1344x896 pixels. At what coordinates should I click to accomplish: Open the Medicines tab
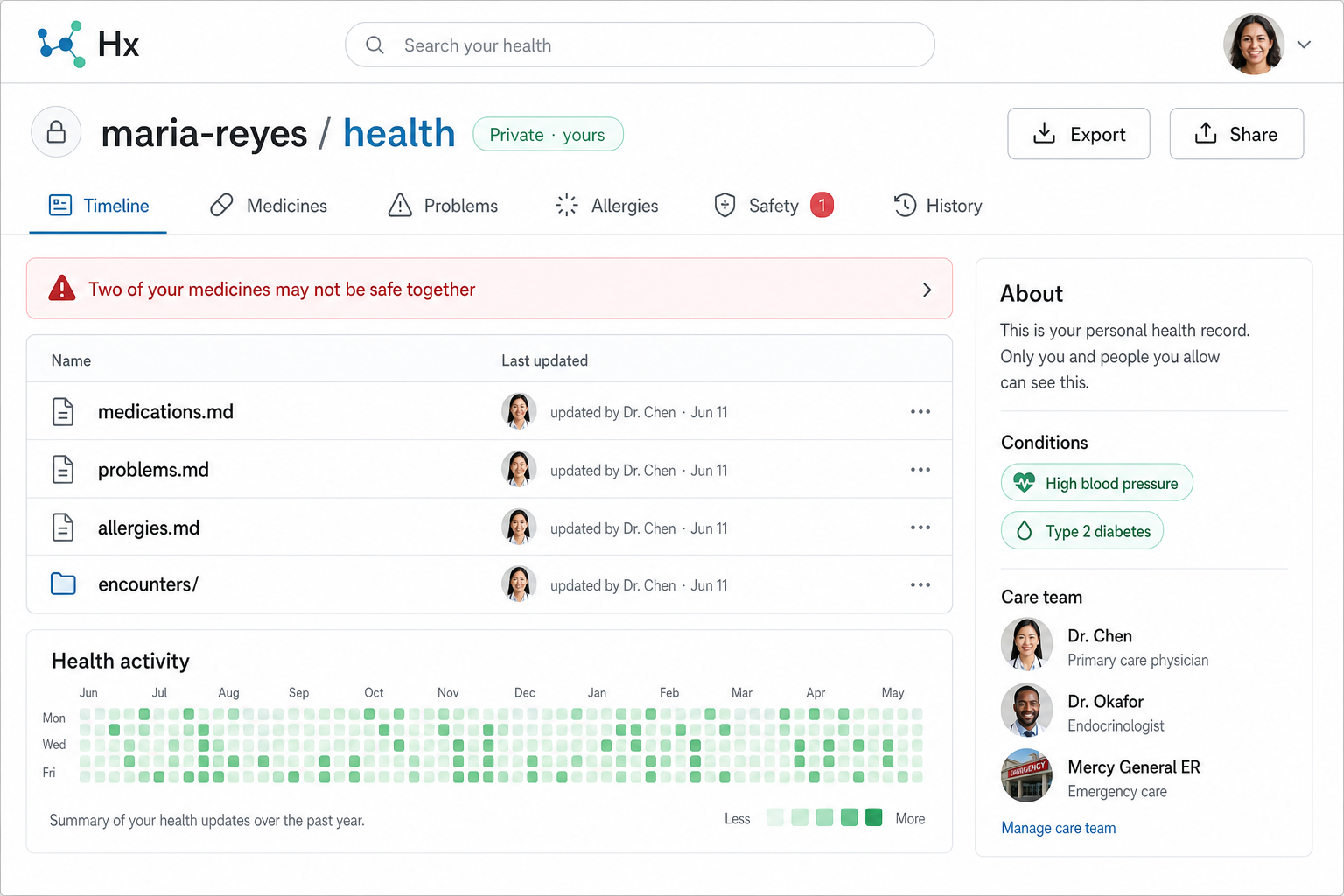click(x=269, y=206)
